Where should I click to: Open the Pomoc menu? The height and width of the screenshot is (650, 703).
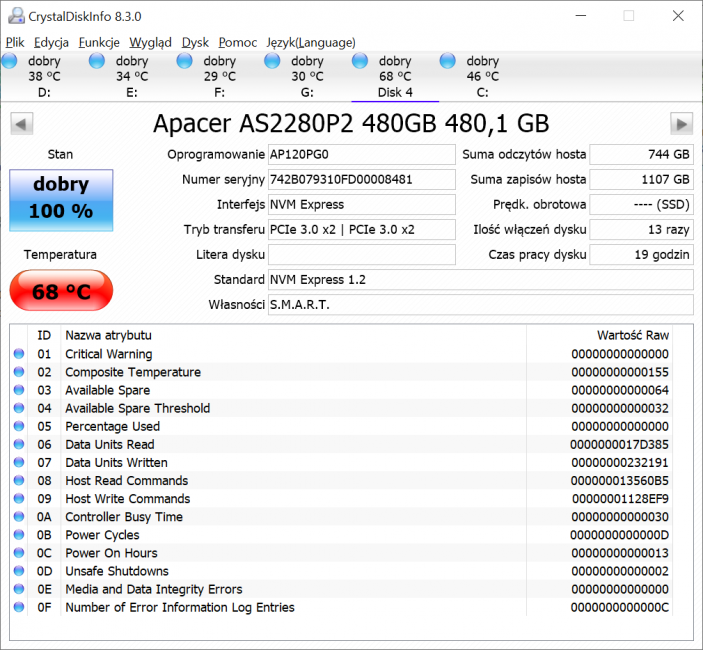coord(238,43)
